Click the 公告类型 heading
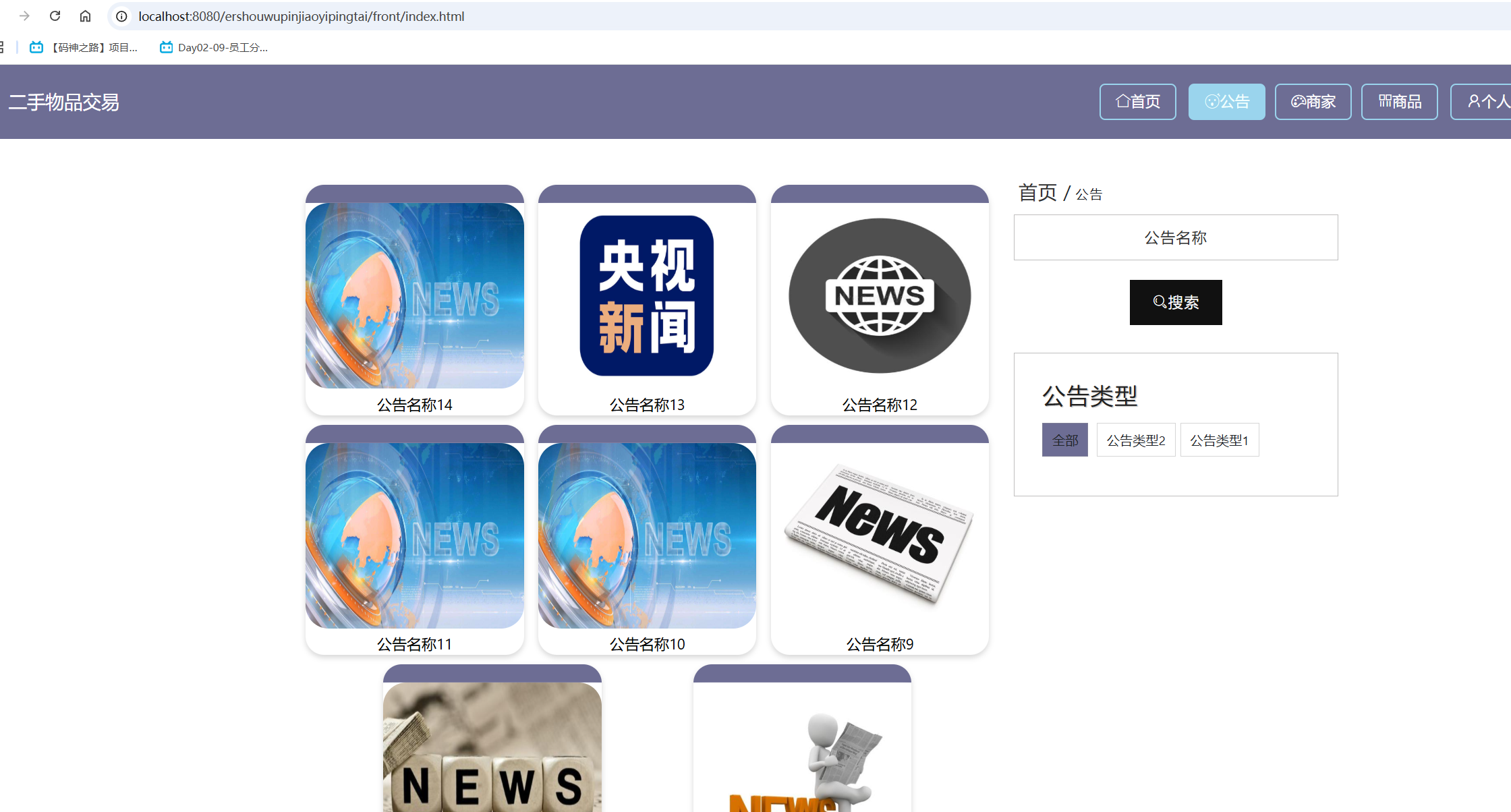1511x812 pixels. coord(1090,396)
